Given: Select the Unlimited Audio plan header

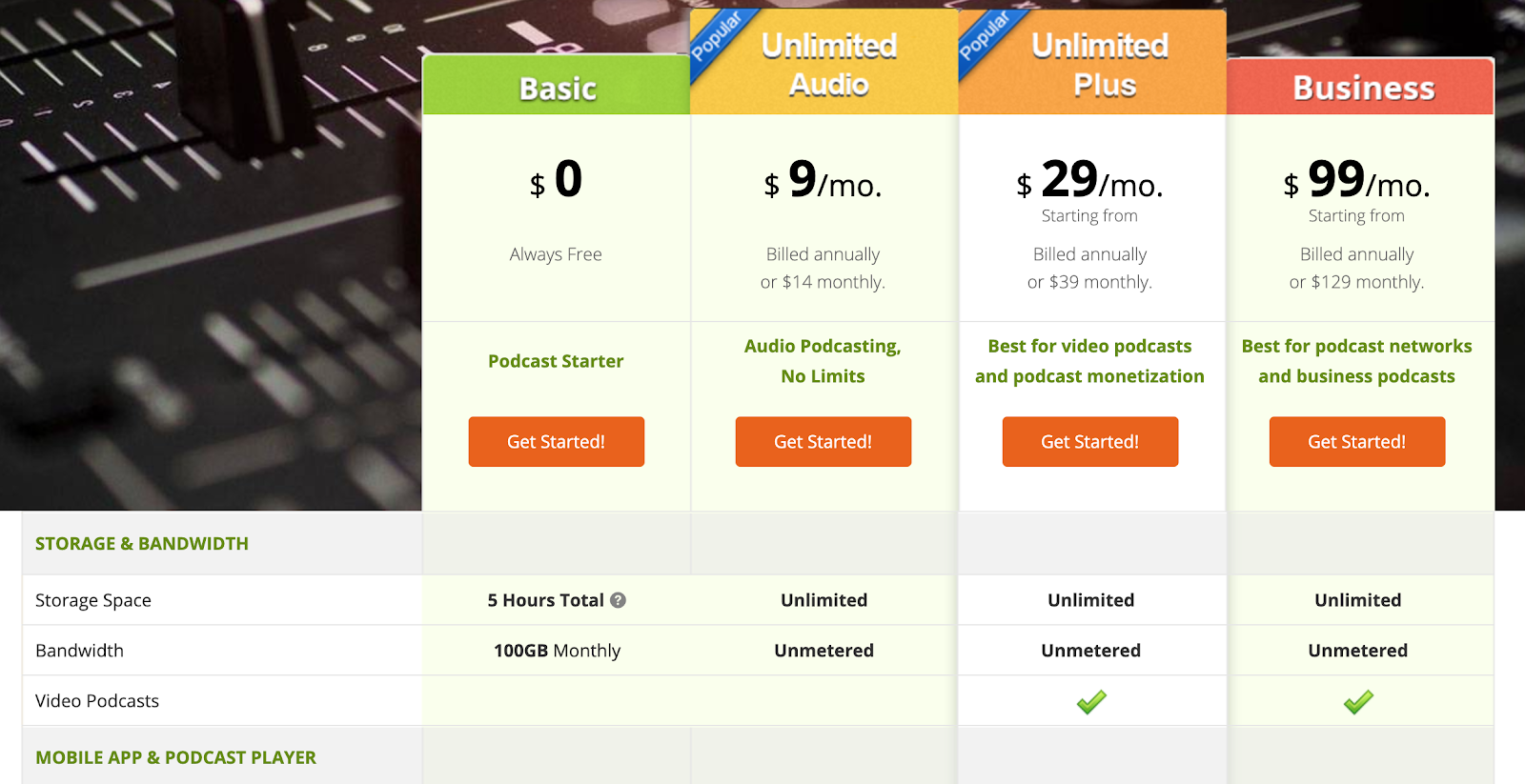Looking at the screenshot, I should pos(824,63).
